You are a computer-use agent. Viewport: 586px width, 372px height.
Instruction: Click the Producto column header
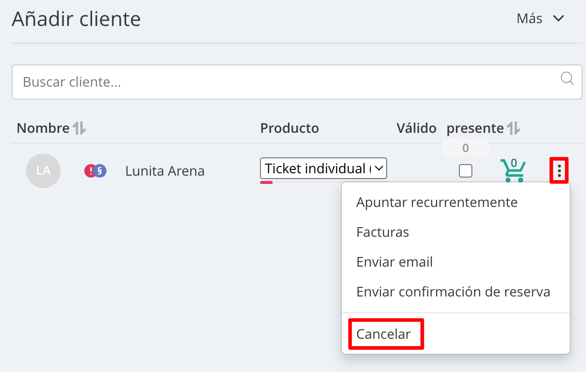[x=289, y=128]
